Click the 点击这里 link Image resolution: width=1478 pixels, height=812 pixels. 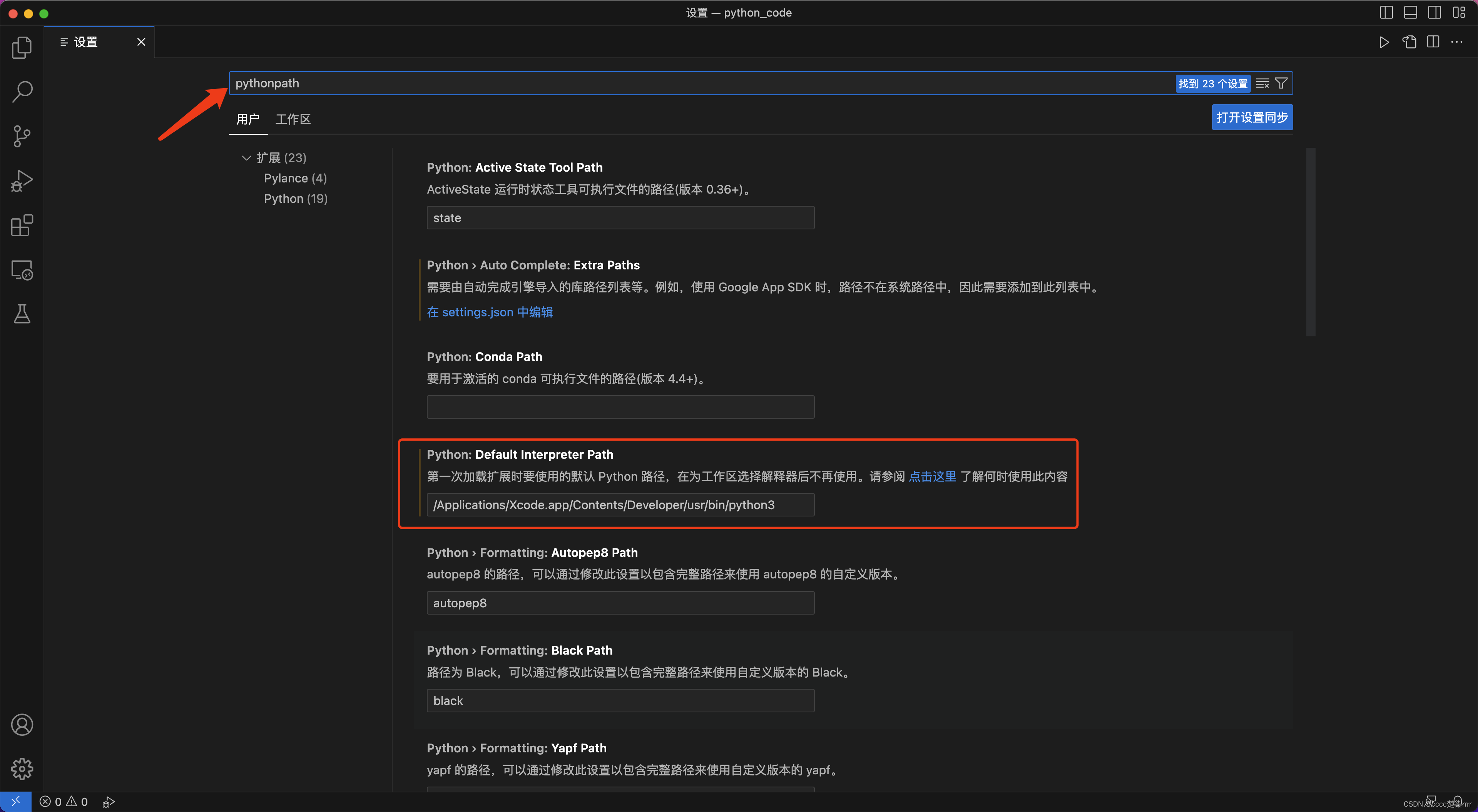(x=932, y=476)
